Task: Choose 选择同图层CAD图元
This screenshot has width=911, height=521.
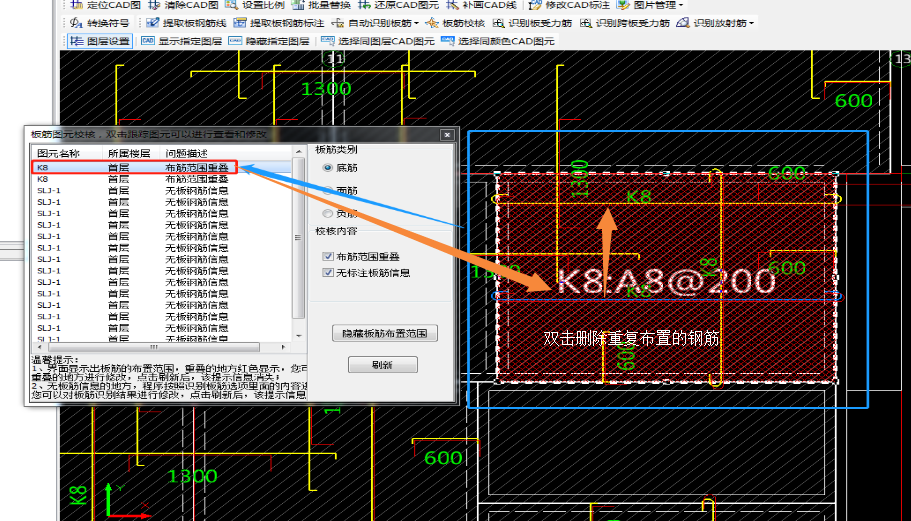Action: 378,41
